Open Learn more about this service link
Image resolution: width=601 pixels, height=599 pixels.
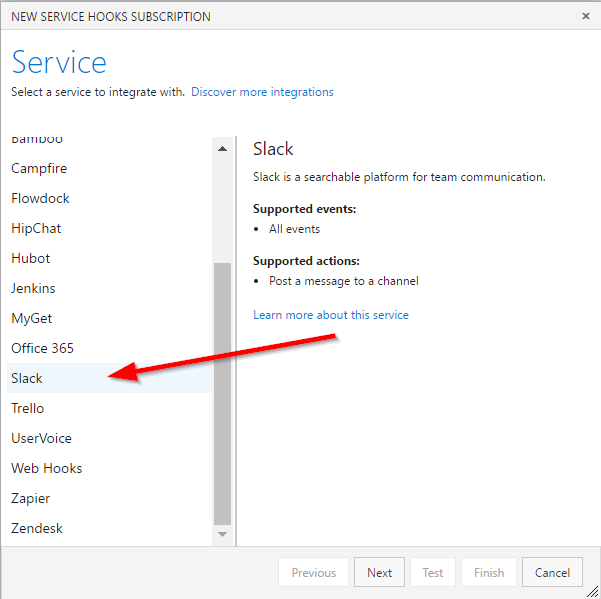click(331, 315)
